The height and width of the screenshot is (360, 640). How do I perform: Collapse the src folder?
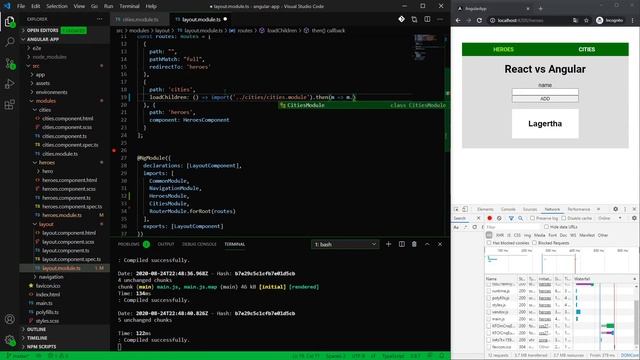pyautogui.click(x=36, y=66)
